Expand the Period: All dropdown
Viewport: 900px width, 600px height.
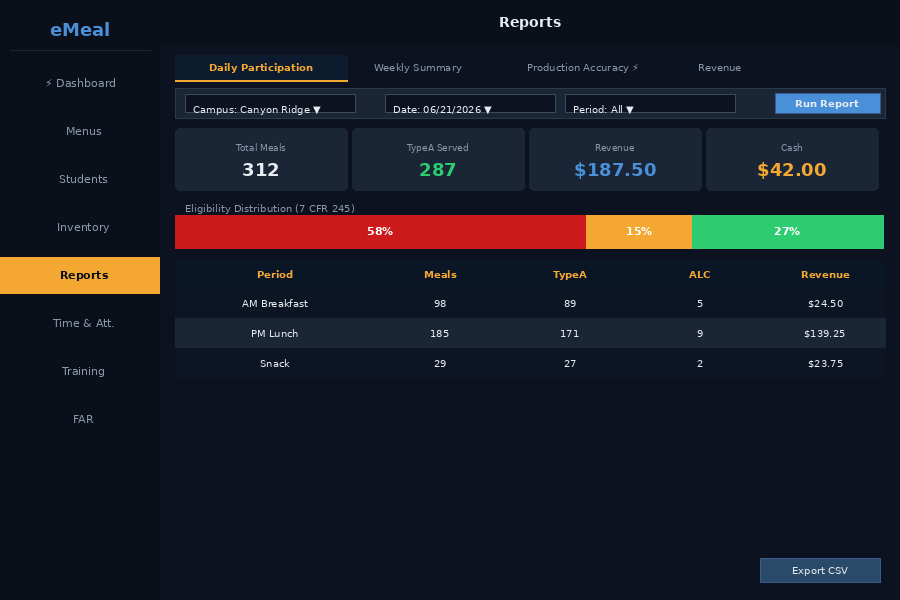650,104
